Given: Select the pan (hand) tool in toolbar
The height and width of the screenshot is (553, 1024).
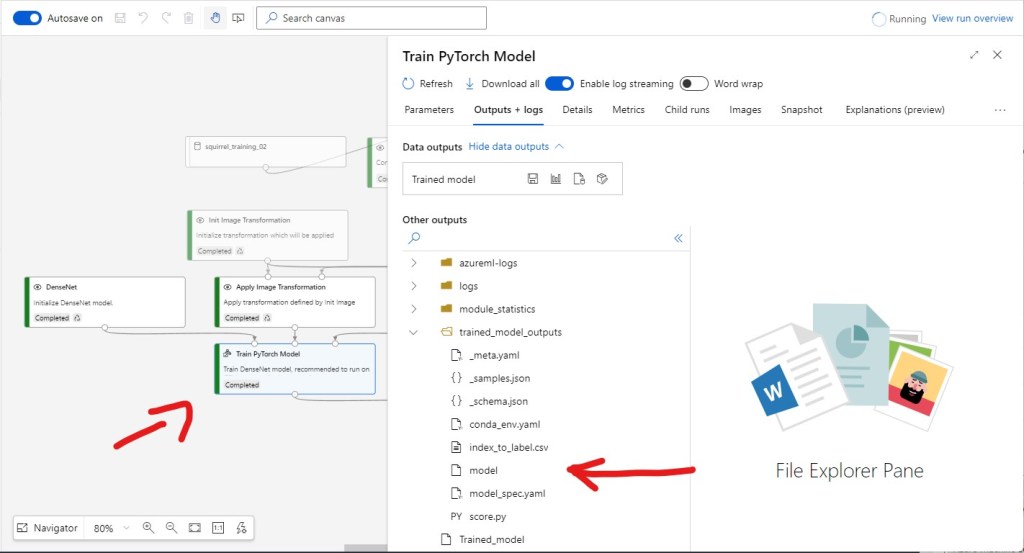Looking at the screenshot, I should click(x=215, y=18).
